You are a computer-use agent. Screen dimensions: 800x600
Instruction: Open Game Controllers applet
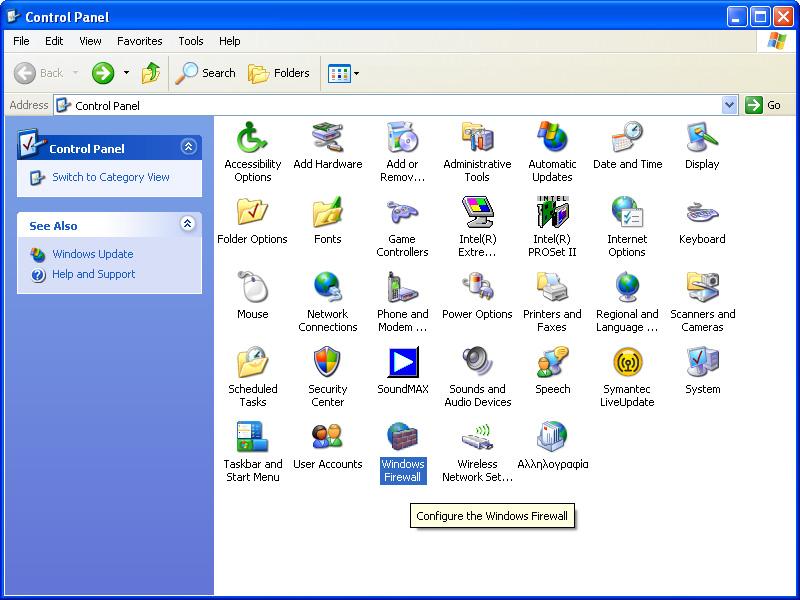pos(402,227)
